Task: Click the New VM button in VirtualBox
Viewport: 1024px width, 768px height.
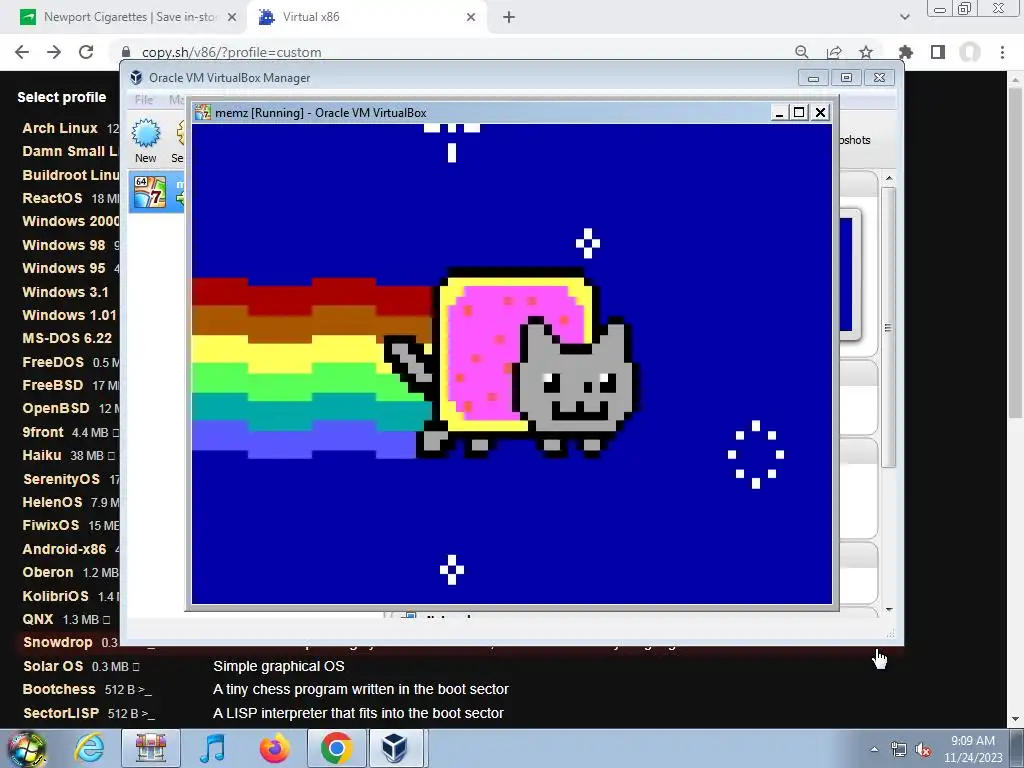Action: 146,141
